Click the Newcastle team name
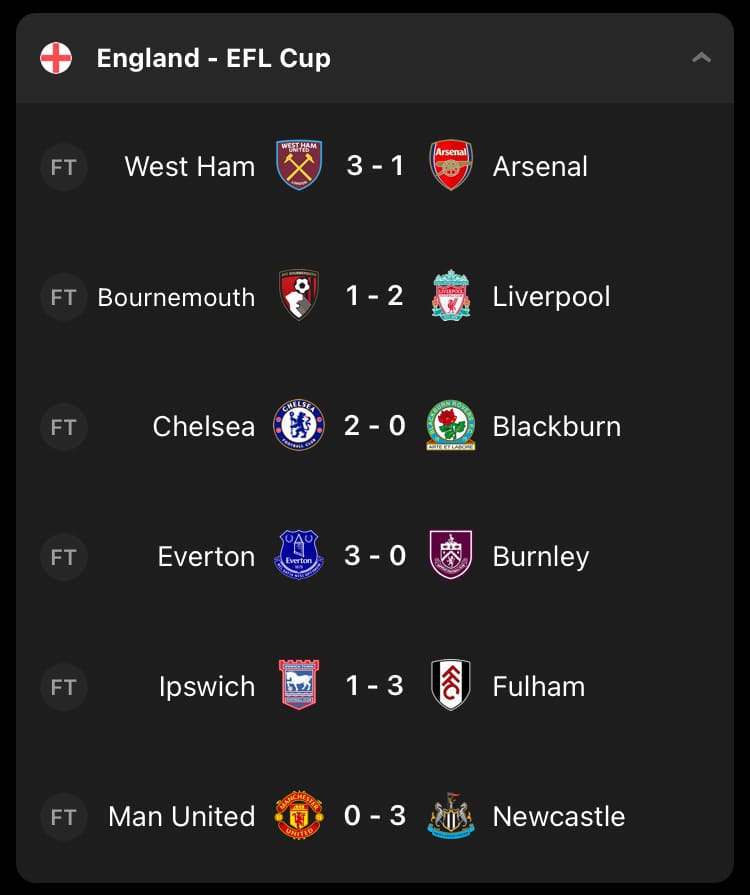This screenshot has width=750, height=895. tap(559, 816)
